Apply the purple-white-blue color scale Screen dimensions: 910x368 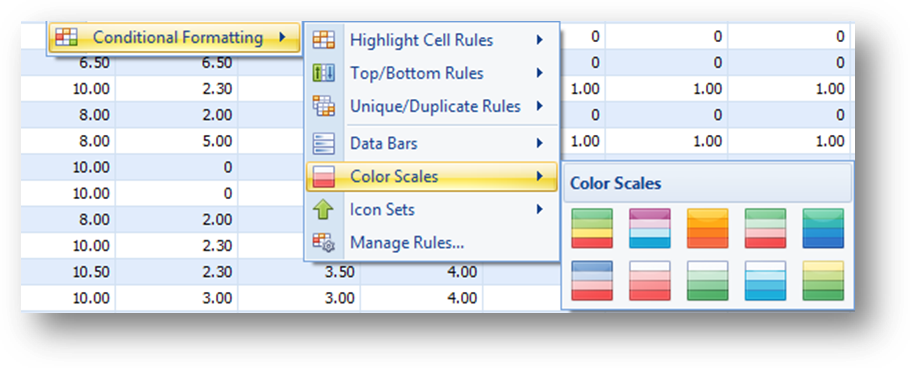point(649,229)
